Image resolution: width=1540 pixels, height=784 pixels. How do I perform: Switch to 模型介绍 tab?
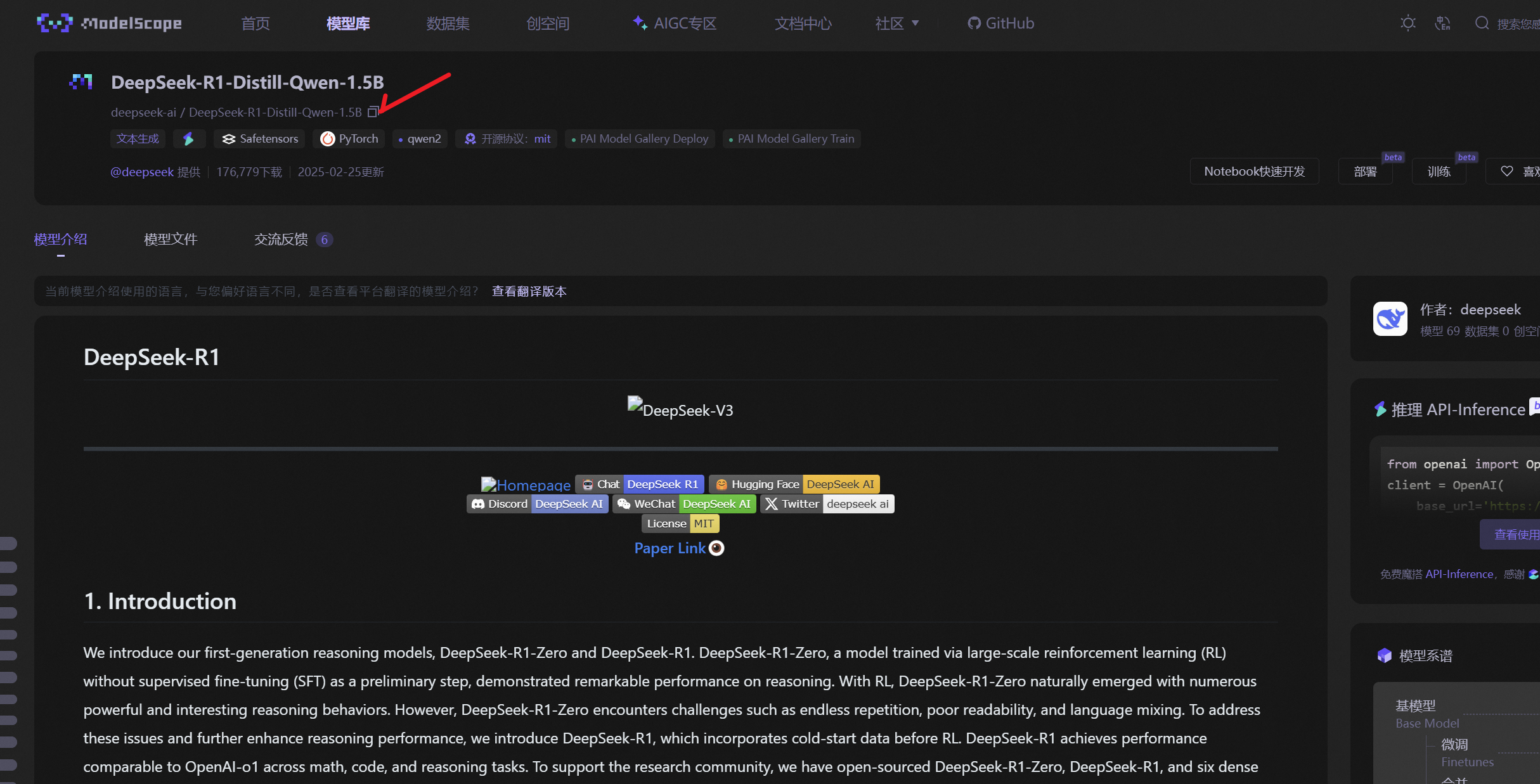click(60, 240)
